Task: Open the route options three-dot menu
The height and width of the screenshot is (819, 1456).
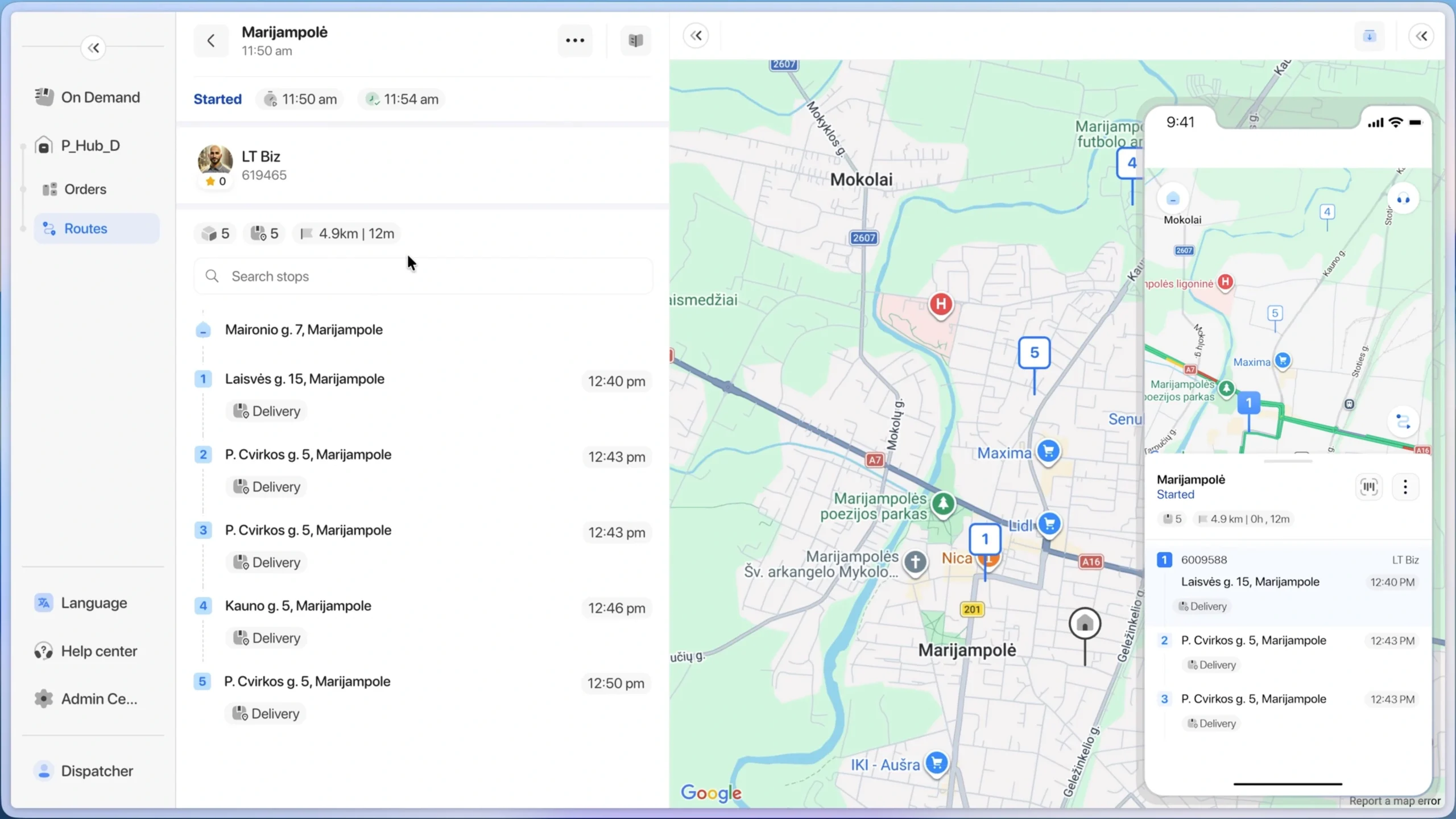Action: coord(575,40)
